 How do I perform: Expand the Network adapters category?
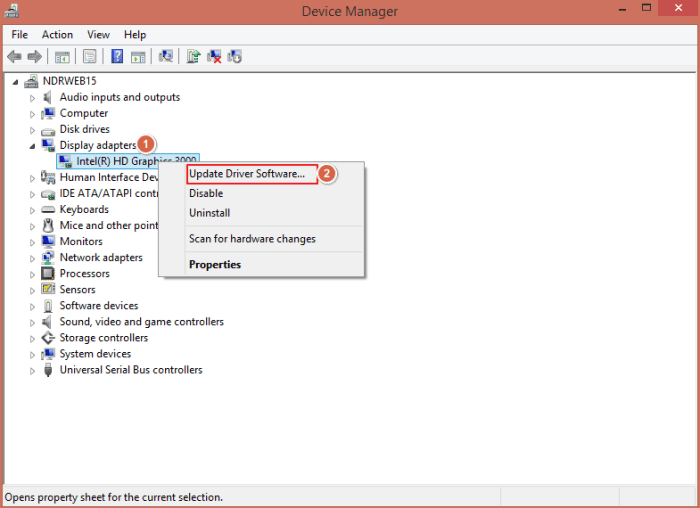tap(33, 258)
